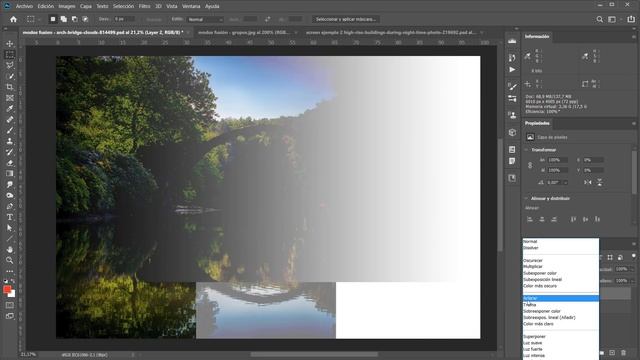
Task: Switch to the grupos.jpg document tab
Action: coord(244,32)
